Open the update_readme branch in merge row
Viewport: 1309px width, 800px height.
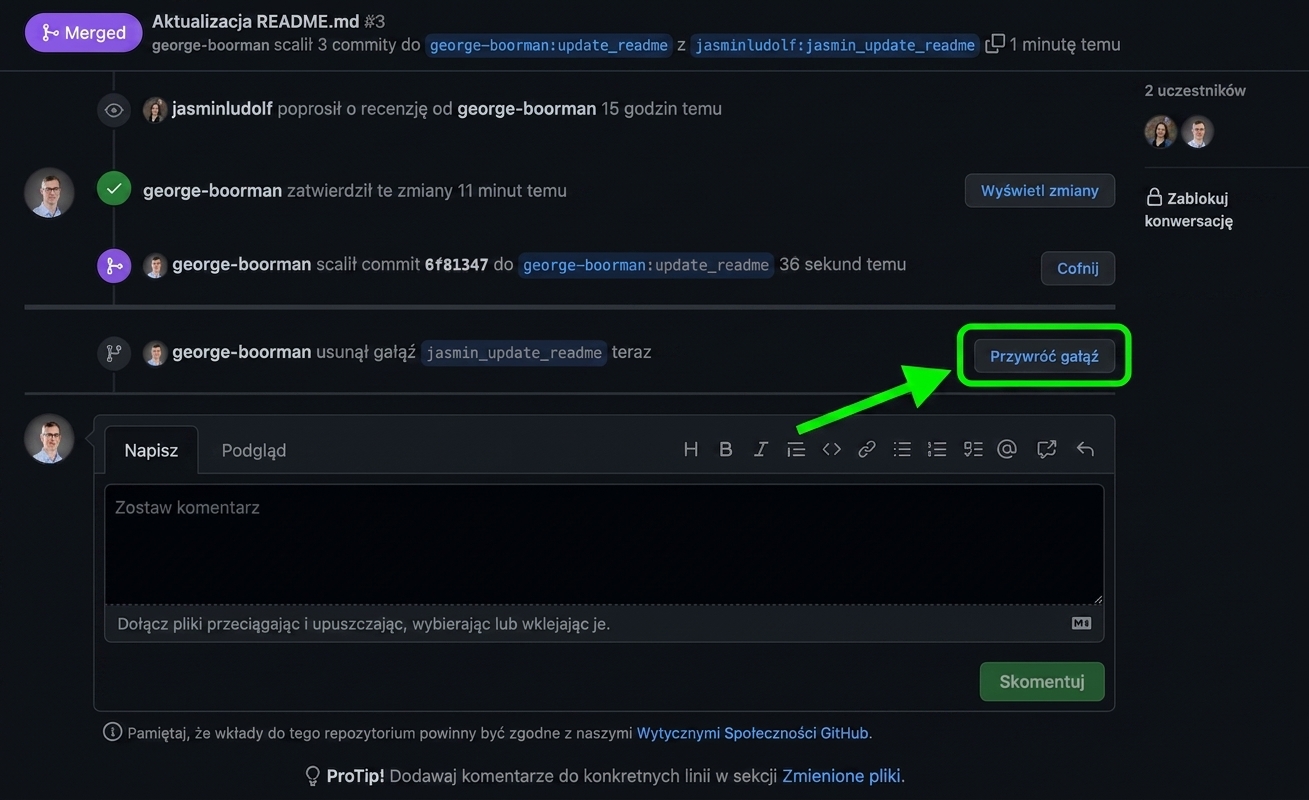[x=646, y=265]
